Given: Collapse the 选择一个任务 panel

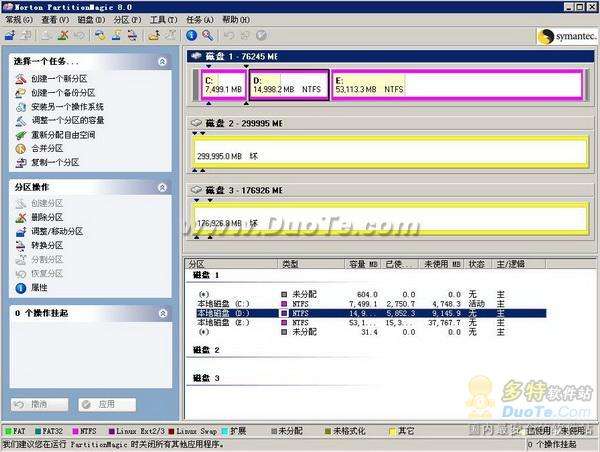Looking at the screenshot, I should (x=162, y=61).
